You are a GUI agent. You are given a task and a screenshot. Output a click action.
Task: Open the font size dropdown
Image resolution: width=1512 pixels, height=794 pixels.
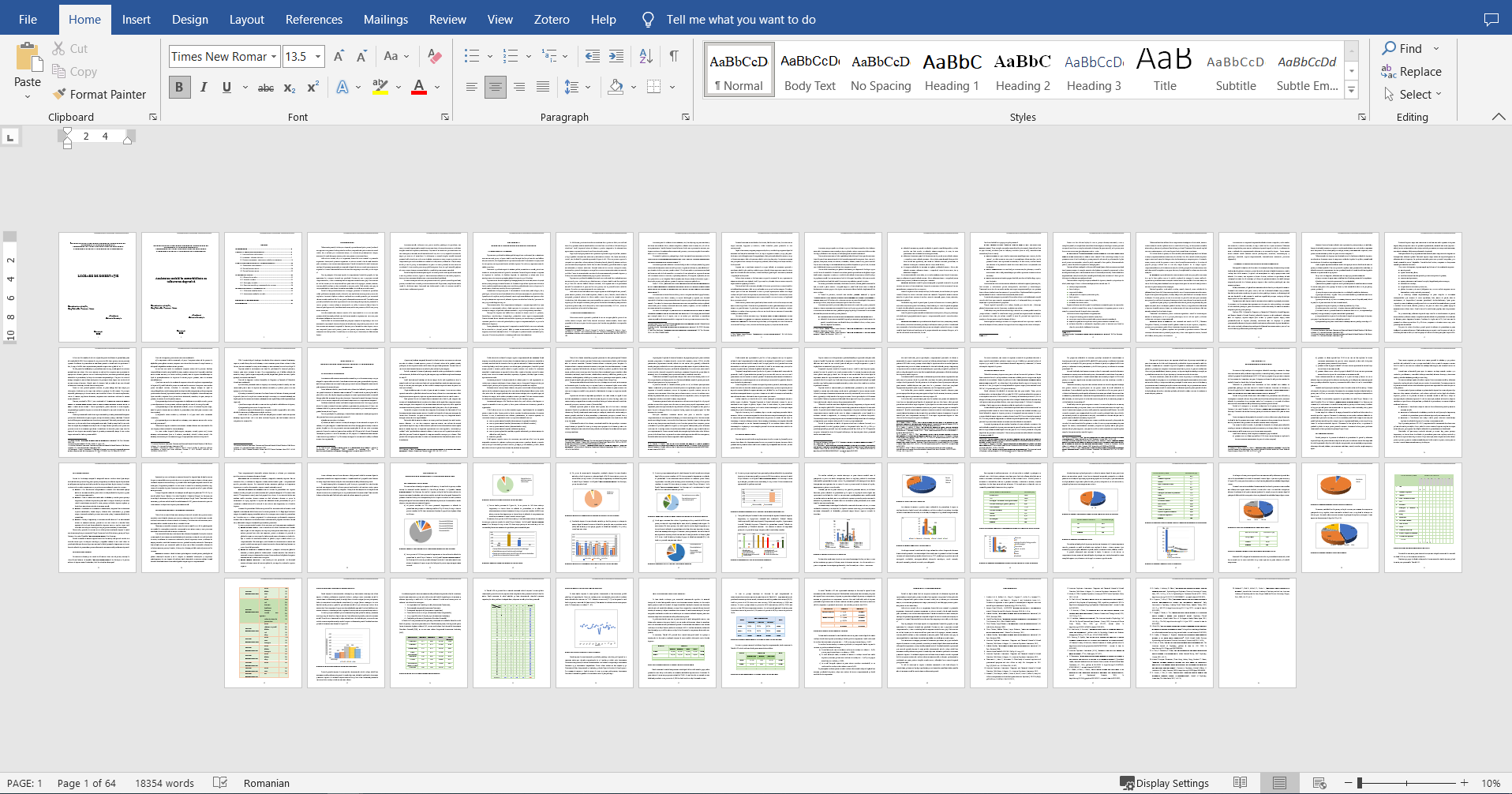[318, 56]
